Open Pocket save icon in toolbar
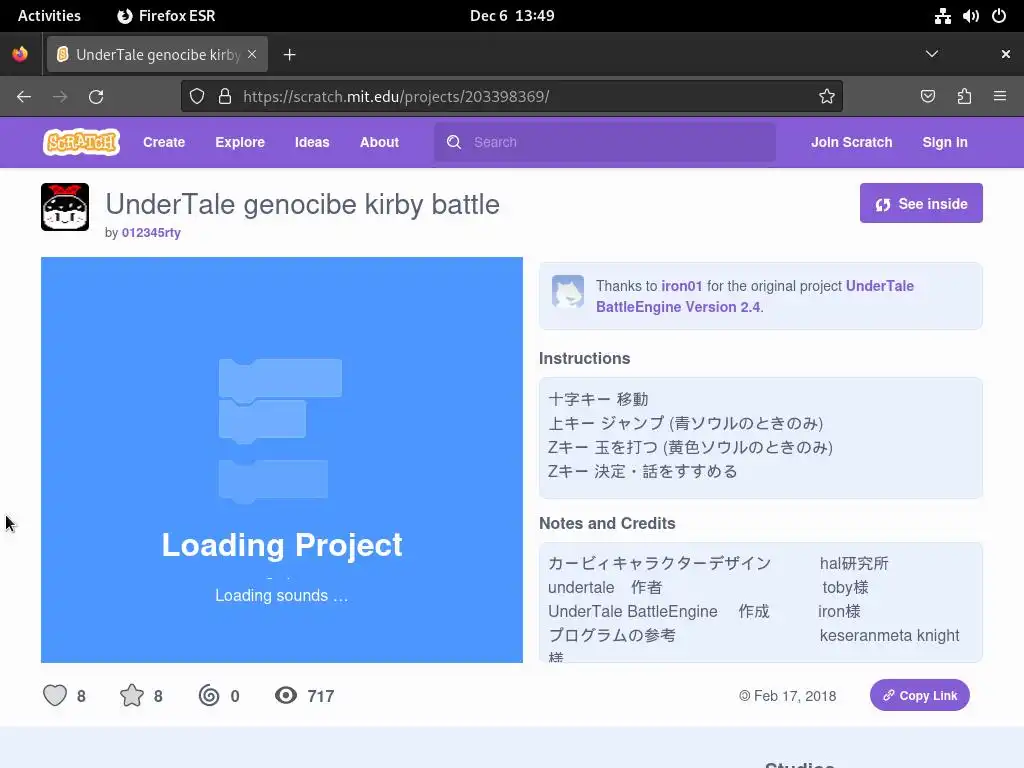The image size is (1024, 768). coord(928,97)
